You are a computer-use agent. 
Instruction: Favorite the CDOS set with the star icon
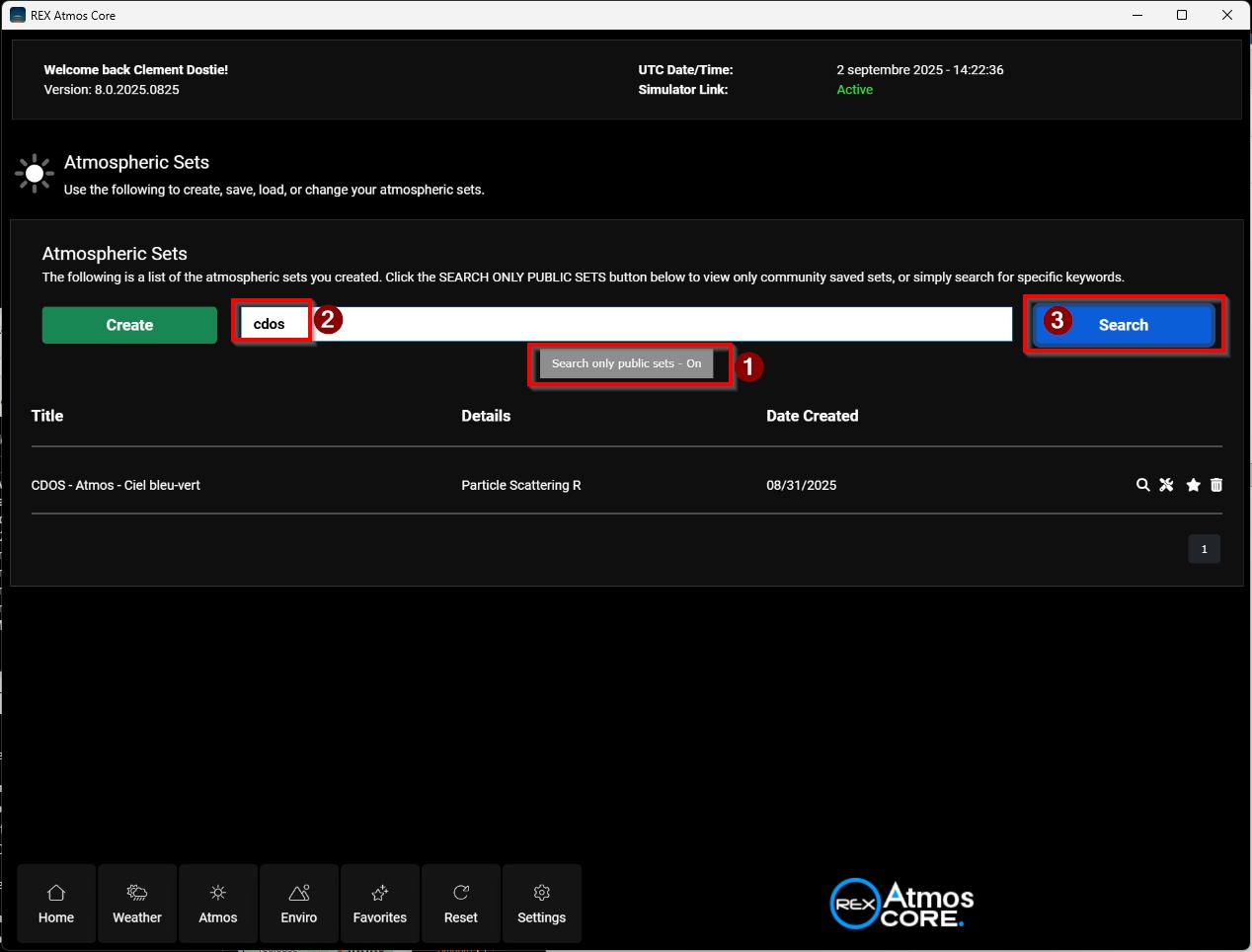pyautogui.click(x=1193, y=485)
